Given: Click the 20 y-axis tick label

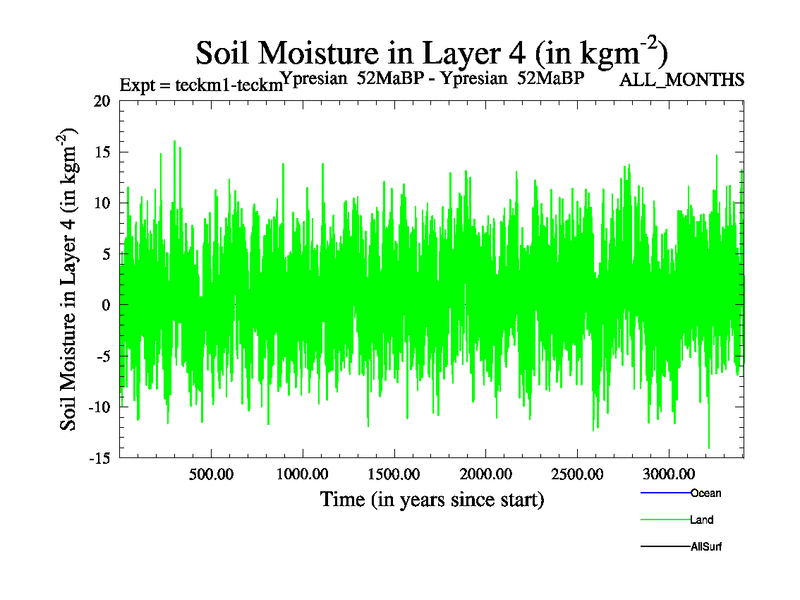Looking at the screenshot, I should coord(102,101).
